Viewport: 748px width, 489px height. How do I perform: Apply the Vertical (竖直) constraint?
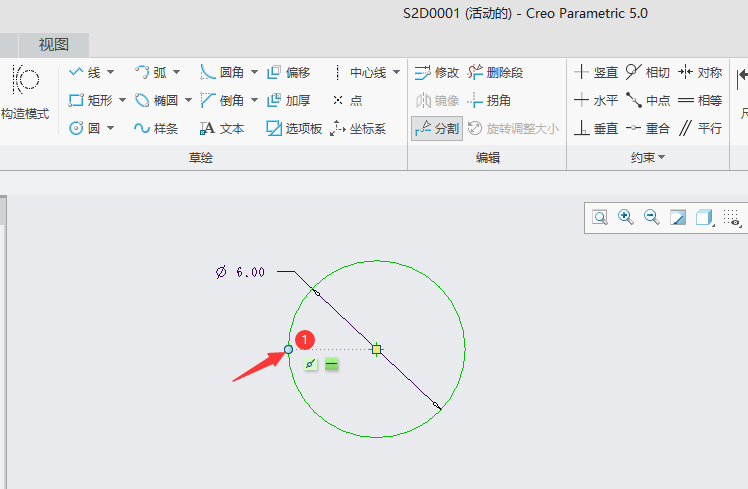coord(596,73)
